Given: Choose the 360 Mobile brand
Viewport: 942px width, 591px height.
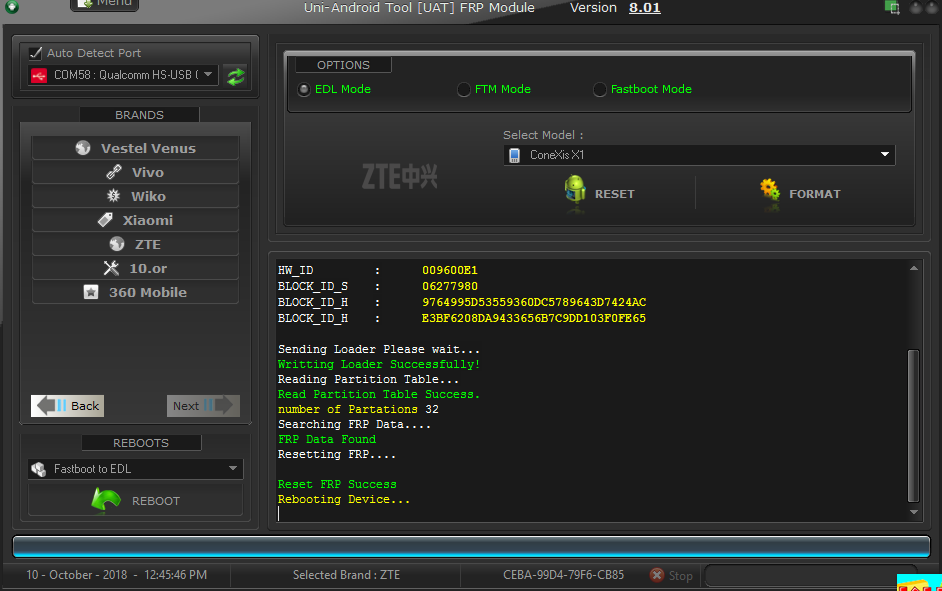Looking at the screenshot, I should coord(135,292).
